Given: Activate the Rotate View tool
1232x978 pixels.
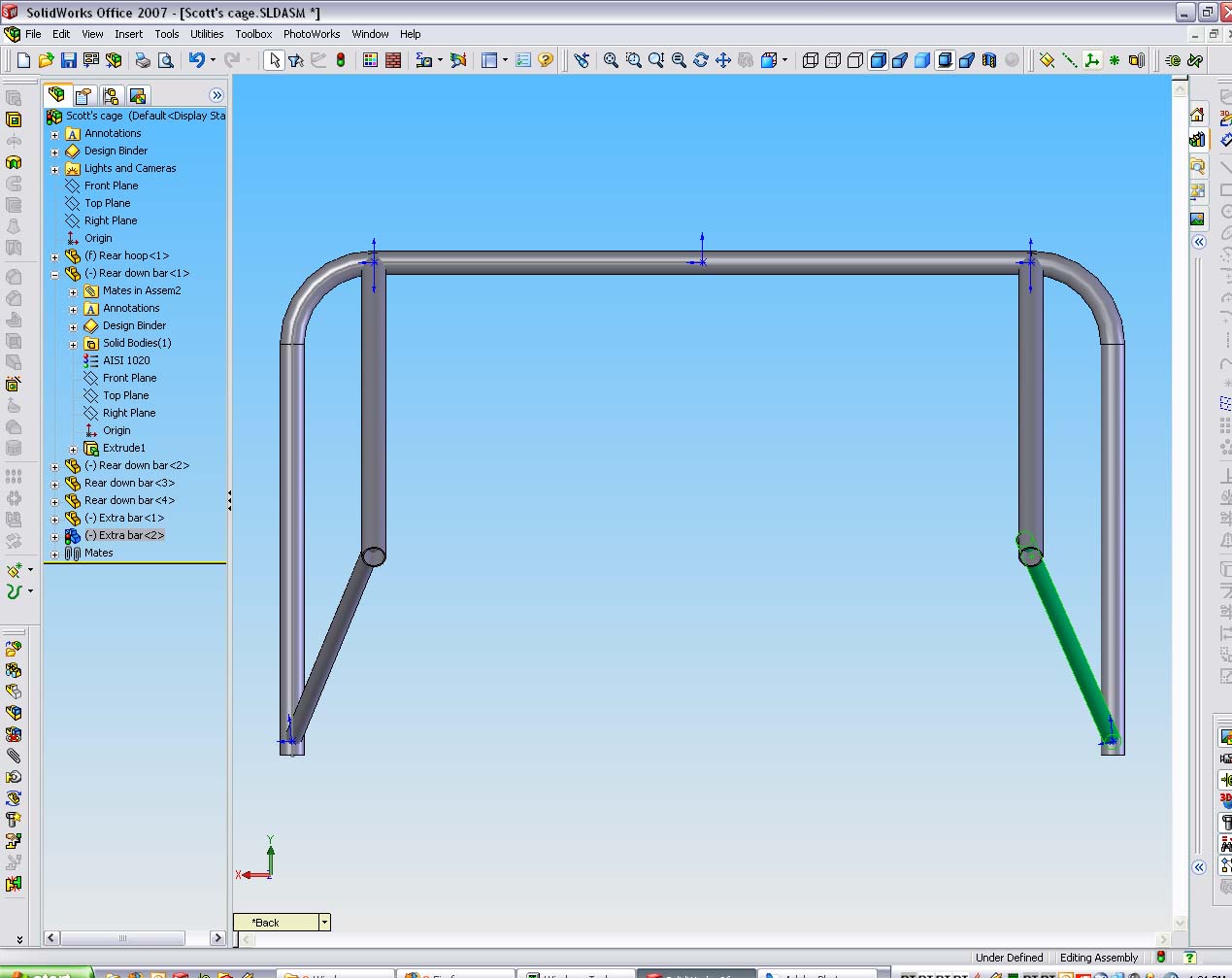Looking at the screenshot, I should pyautogui.click(x=701, y=60).
